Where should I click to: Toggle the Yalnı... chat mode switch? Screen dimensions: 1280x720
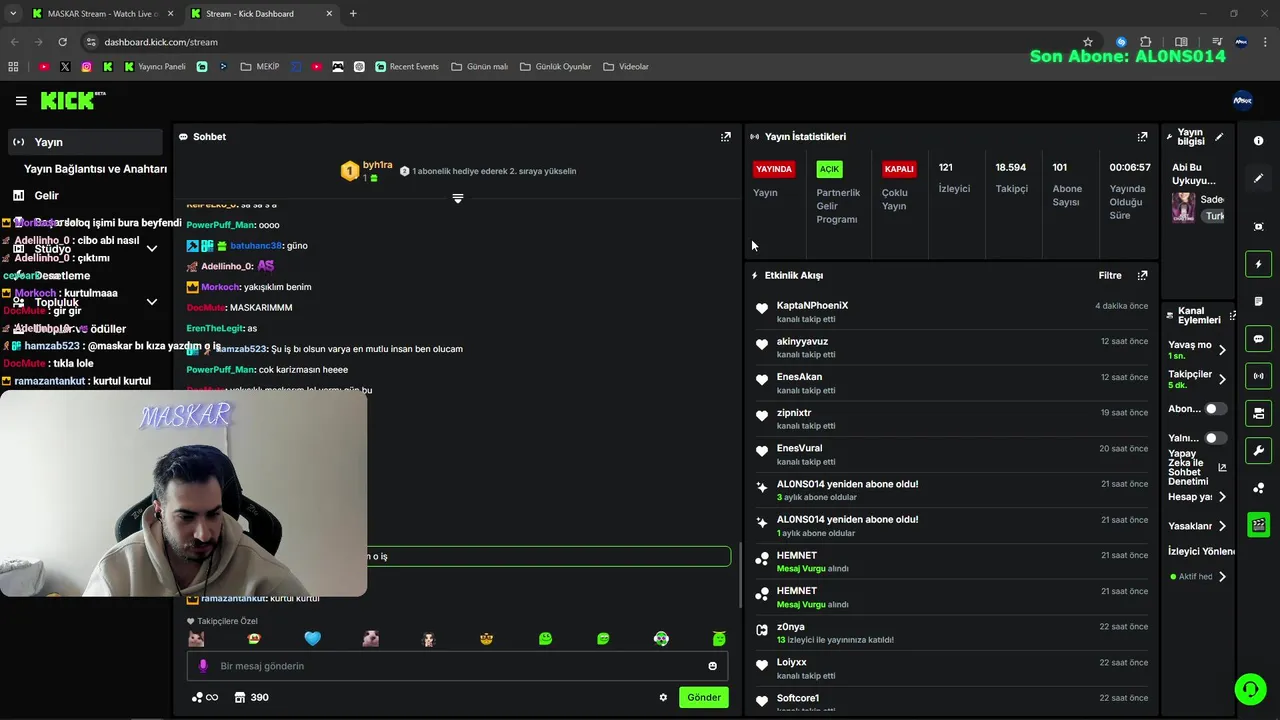pos(1215,438)
